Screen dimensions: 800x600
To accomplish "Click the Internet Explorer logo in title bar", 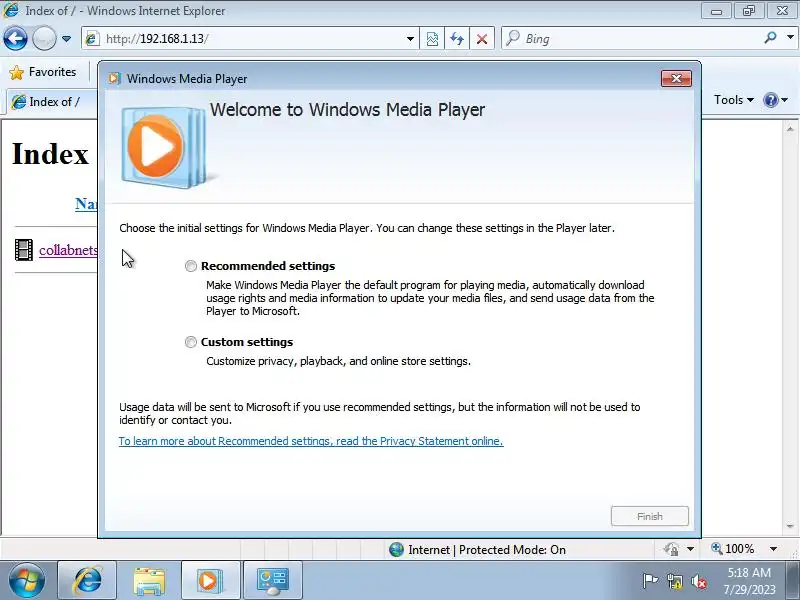I will click(x=11, y=10).
